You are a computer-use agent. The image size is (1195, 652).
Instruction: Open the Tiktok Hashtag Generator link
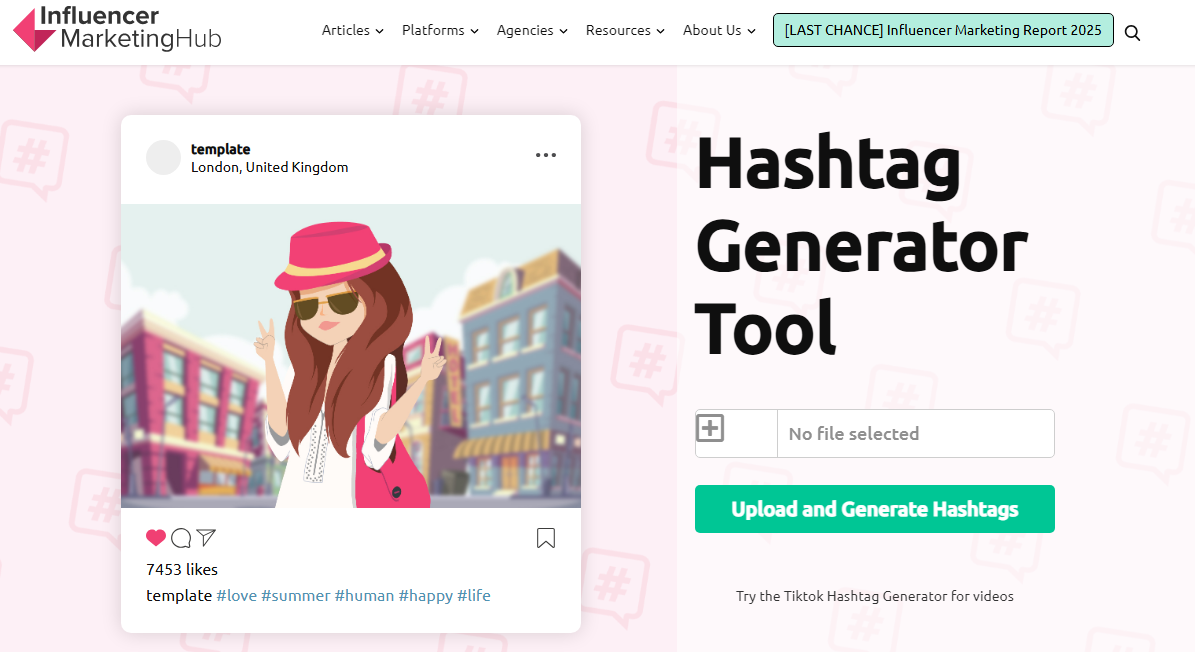(x=874, y=596)
